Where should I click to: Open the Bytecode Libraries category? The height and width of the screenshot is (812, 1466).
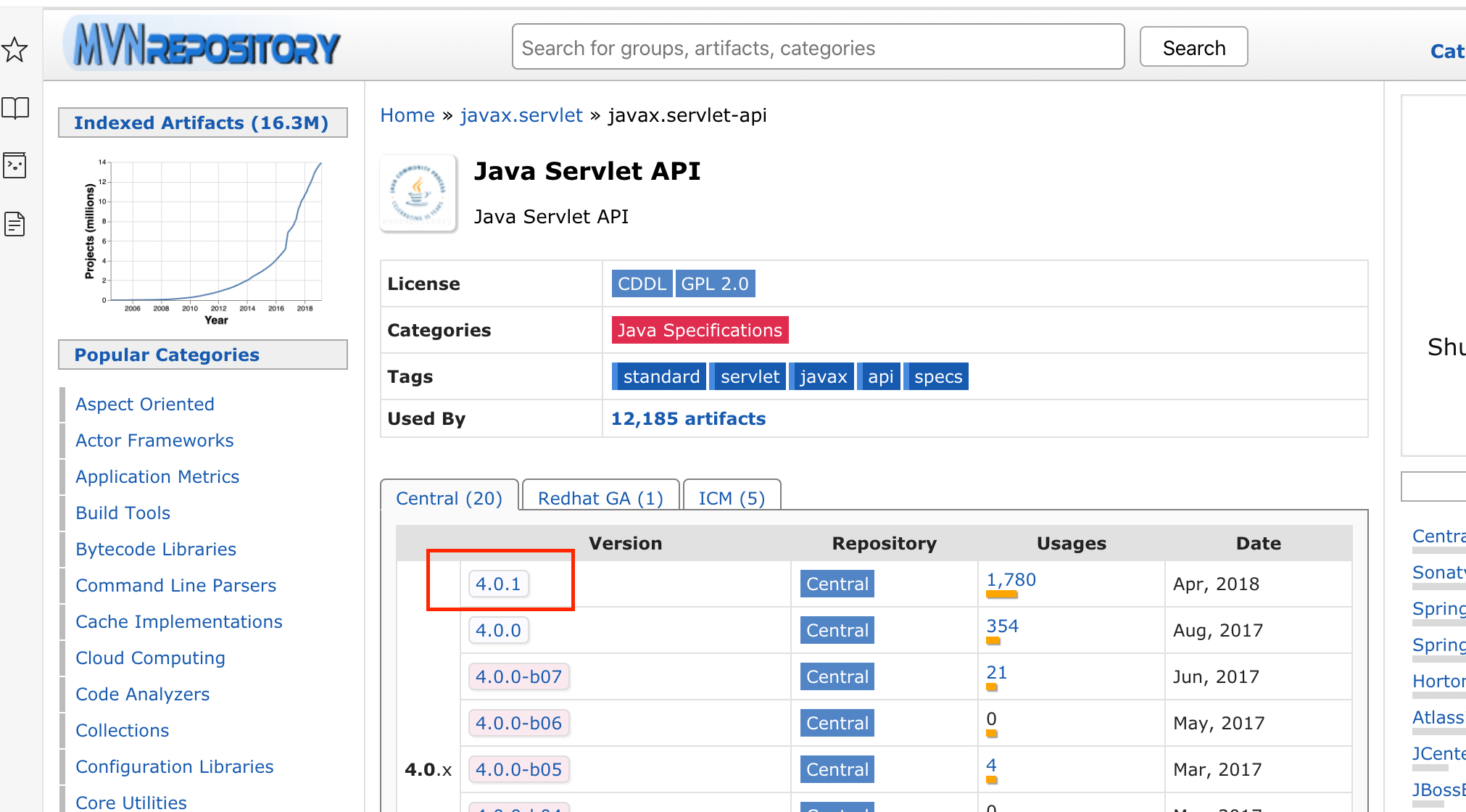tap(156, 549)
